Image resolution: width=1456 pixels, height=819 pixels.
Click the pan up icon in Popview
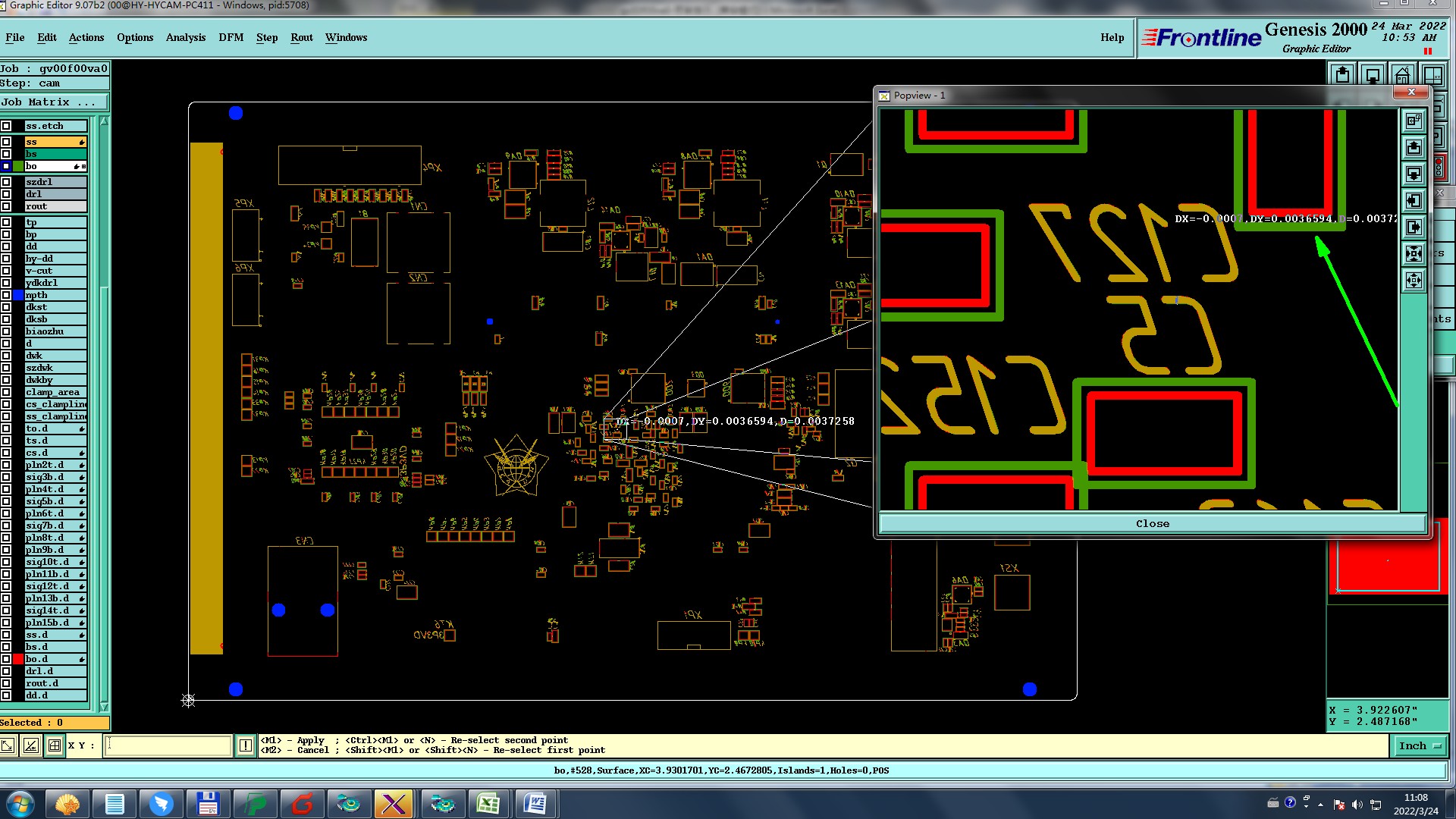coord(1414,147)
